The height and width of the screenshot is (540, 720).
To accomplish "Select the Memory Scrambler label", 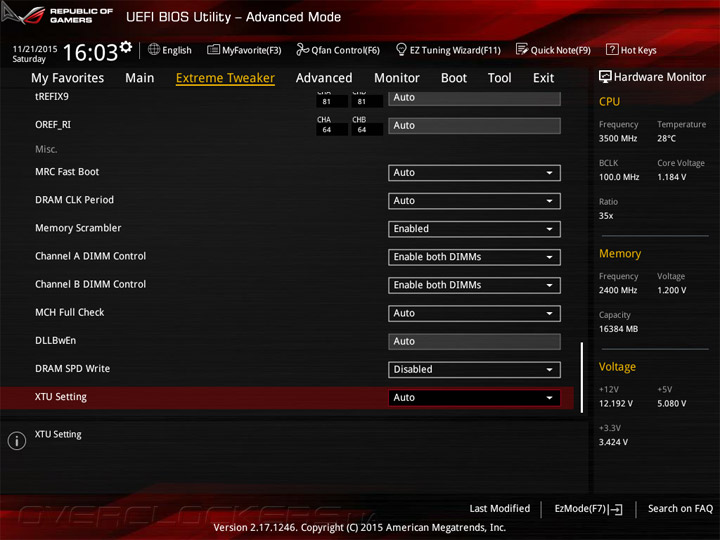I will pos(78,228).
